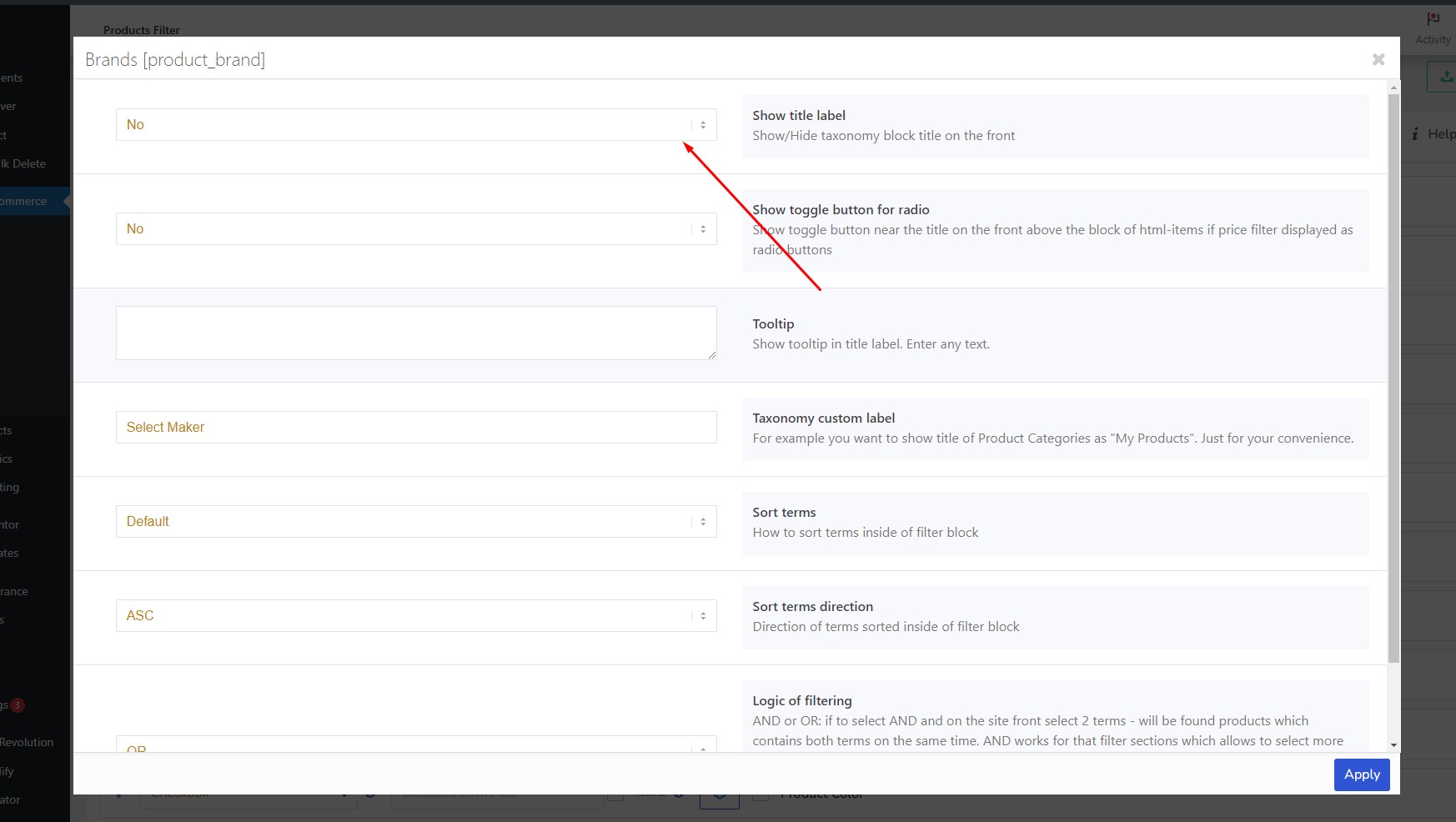Open Slider Revolution in the admin sidebar

click(27, 742)
